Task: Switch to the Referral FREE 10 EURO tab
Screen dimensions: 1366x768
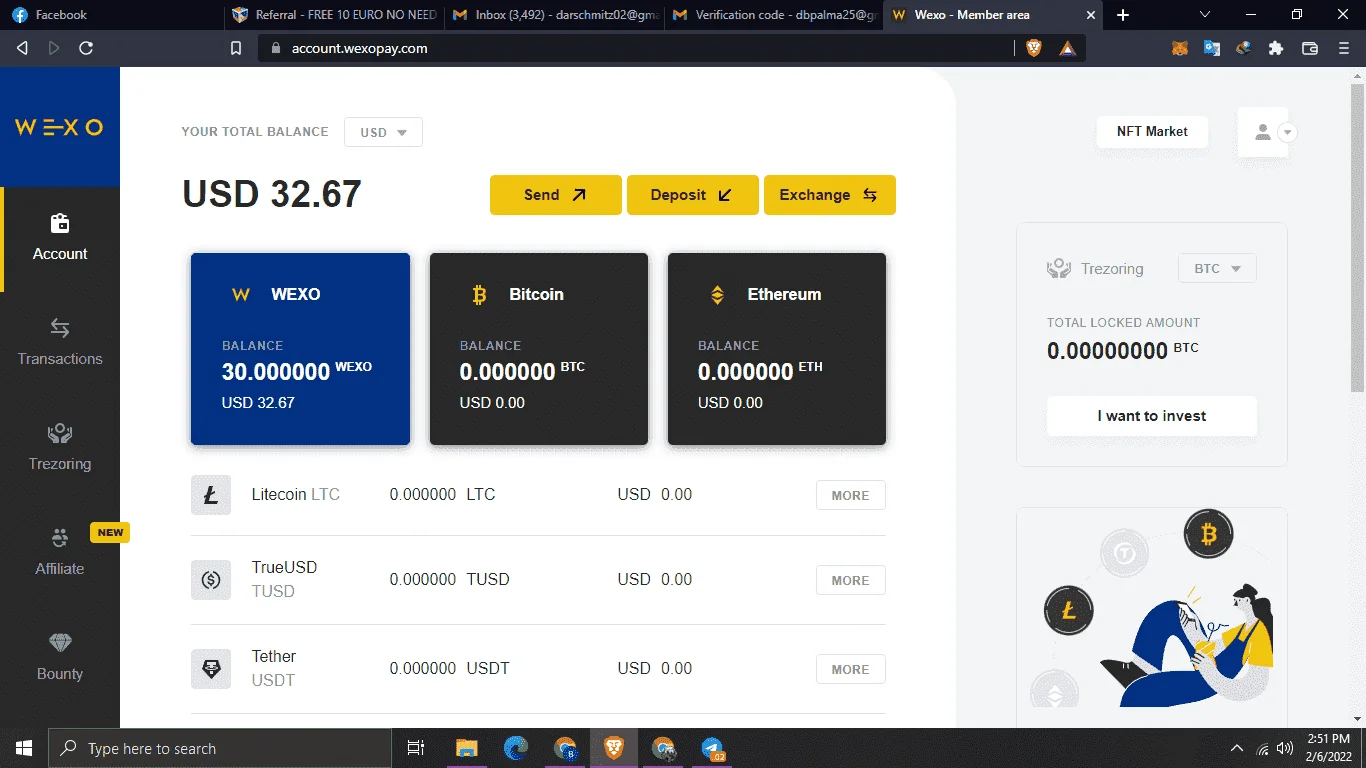Action: click(x=332, y=15)
